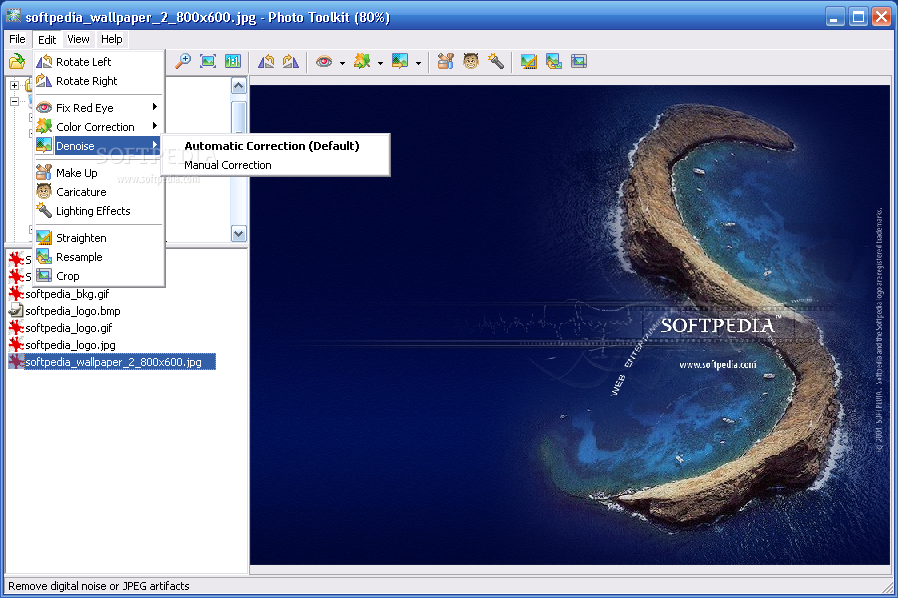Open Color Correction toolbar dropdown arrow
Image resolution: width=898 pixels, height=598 pixels.
(380, 62)
